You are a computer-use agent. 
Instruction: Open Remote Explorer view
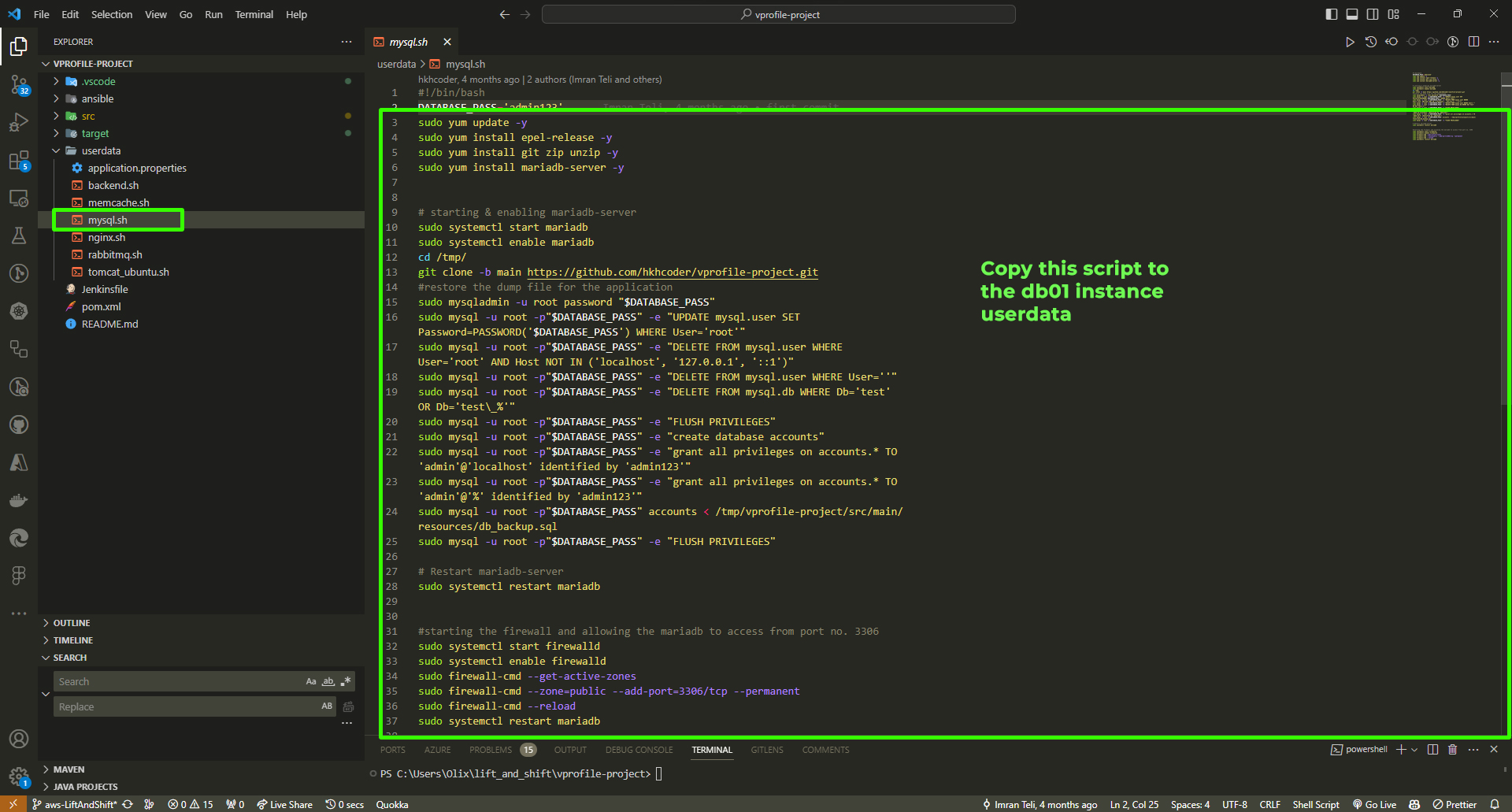(x=19, y=198)
